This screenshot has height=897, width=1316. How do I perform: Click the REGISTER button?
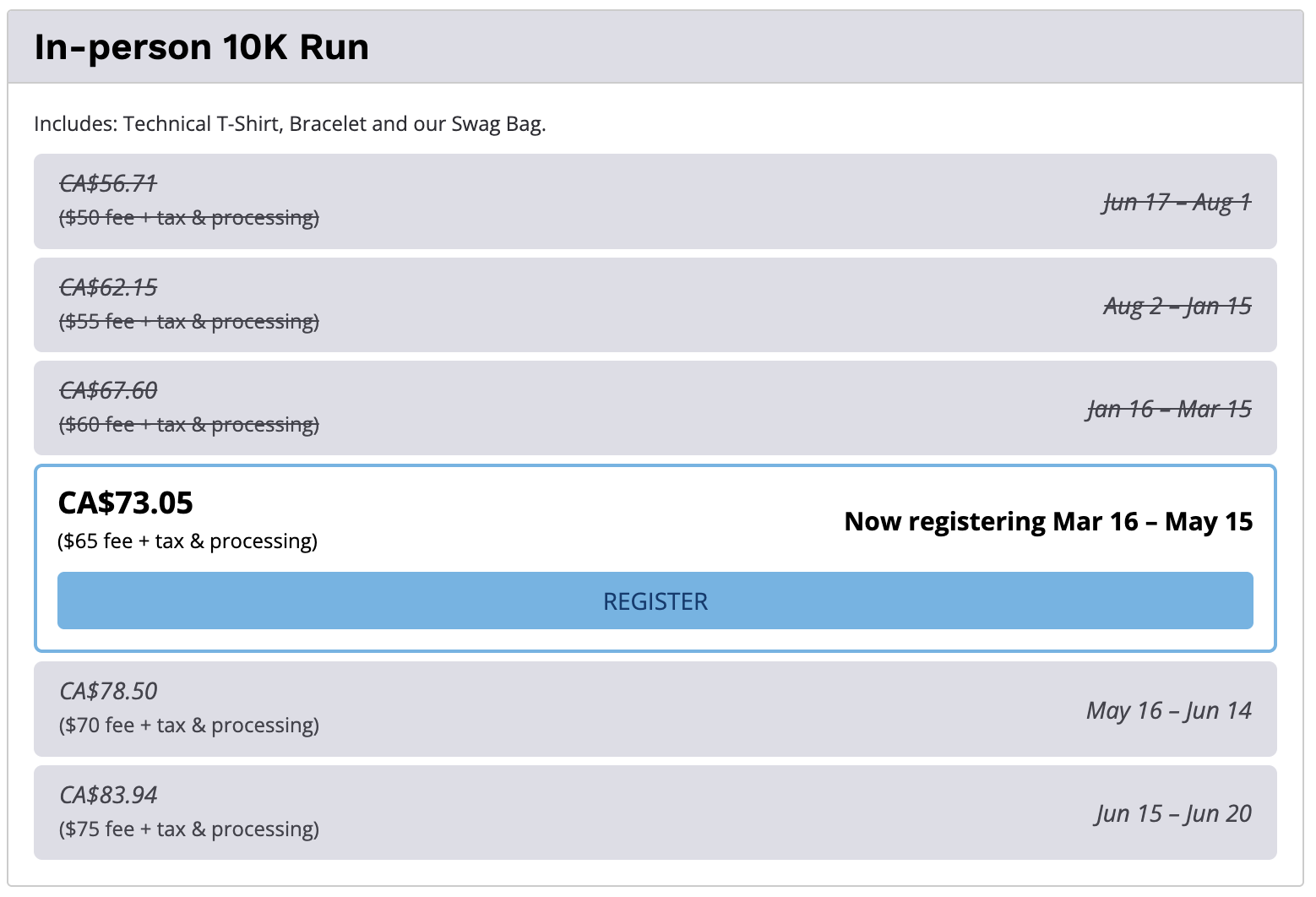pyautogui.click(x=655, y=601)
